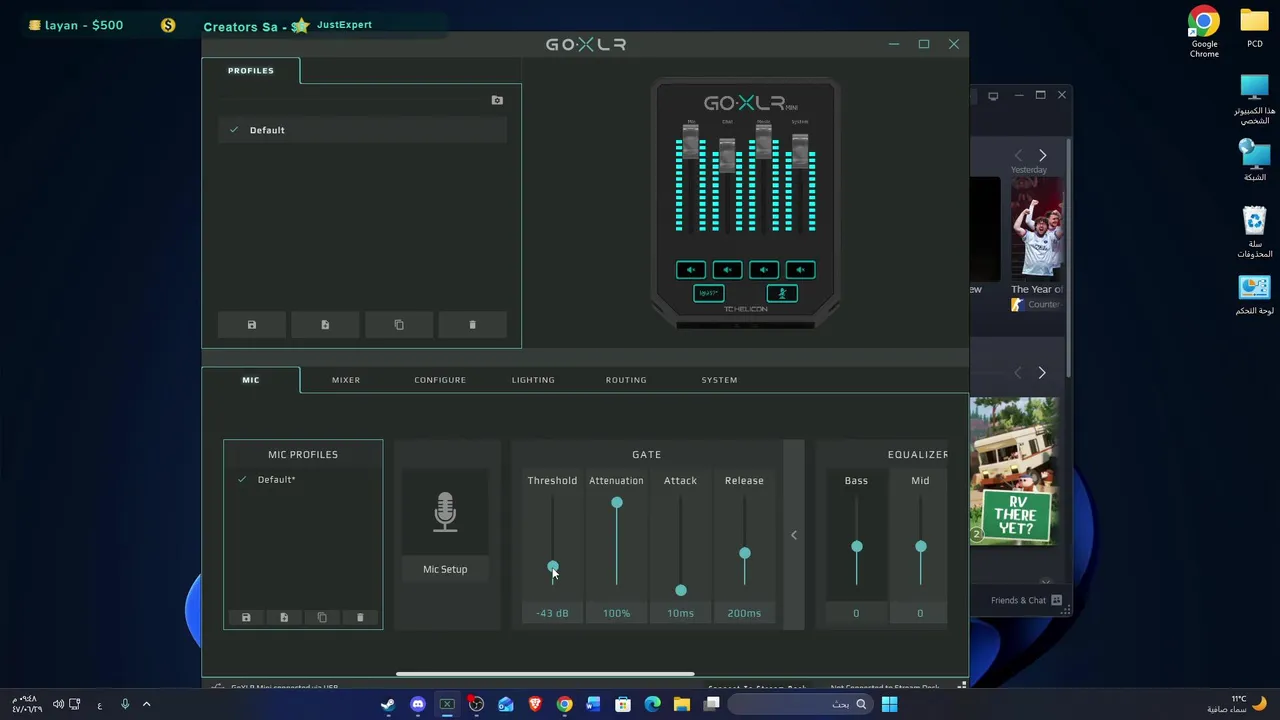Select the Profiles tab
The height and width of the screenshot is (720, 1280).
point(250,71)
